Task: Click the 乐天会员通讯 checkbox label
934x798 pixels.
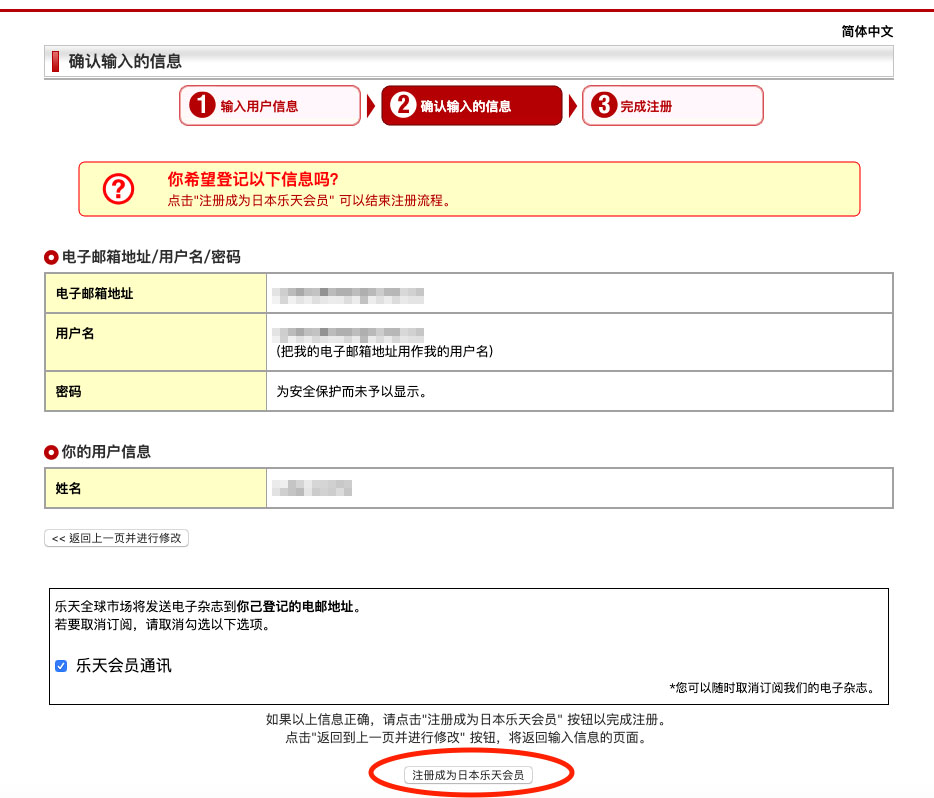Action: (x=124, y=666)
